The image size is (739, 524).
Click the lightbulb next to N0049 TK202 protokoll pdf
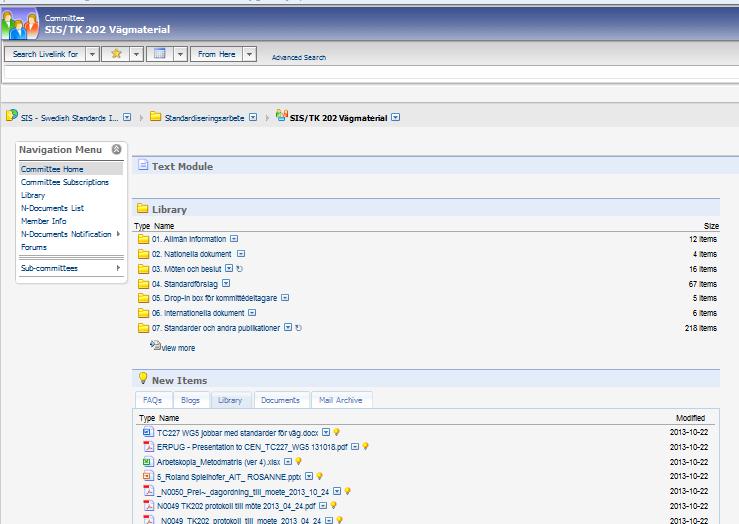click(x=334, y=505)
